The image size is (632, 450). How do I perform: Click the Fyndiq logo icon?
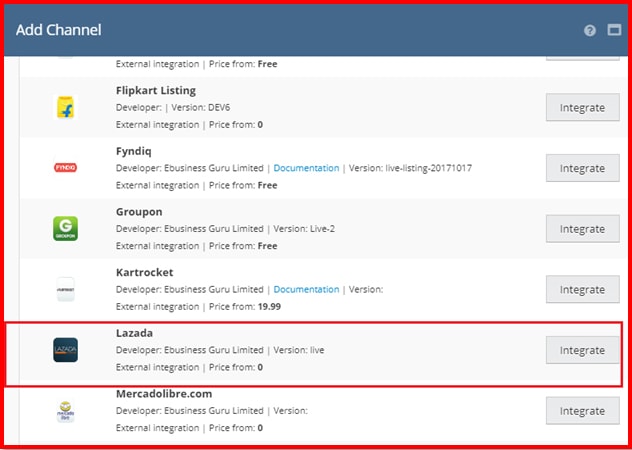click(65, 168)
